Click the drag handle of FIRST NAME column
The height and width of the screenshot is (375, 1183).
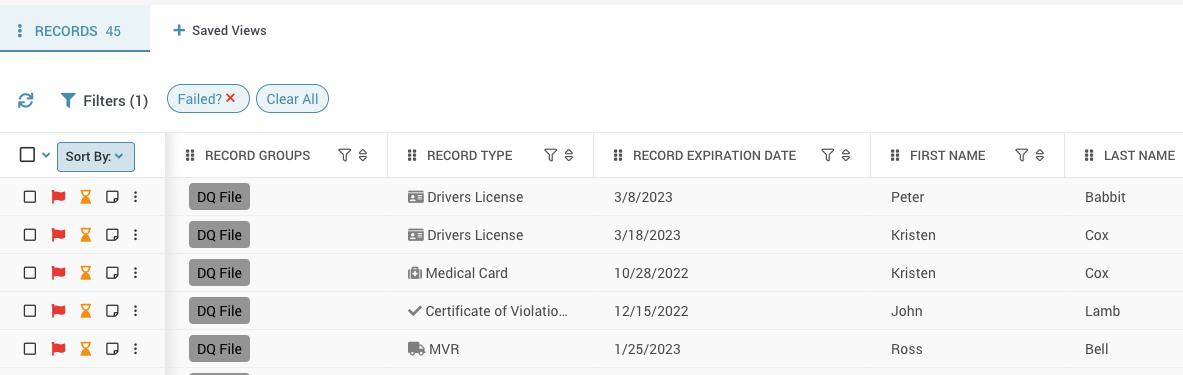(895, 155)
